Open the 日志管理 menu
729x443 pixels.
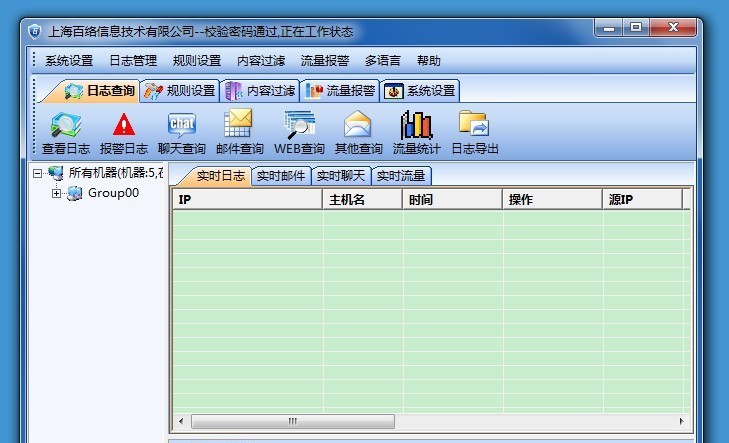pos(133,61)
